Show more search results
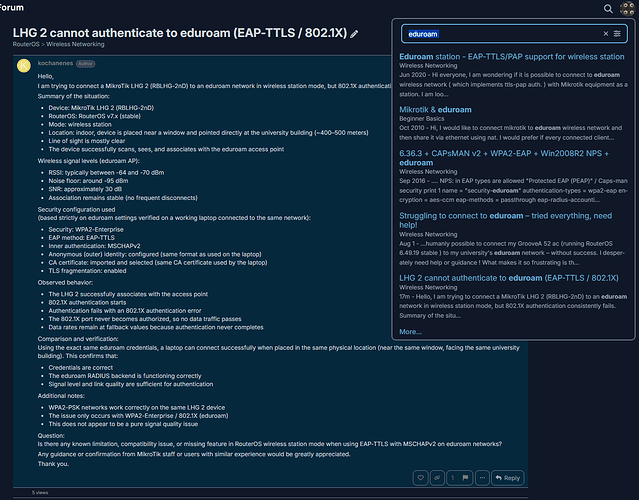 [410, 332]
